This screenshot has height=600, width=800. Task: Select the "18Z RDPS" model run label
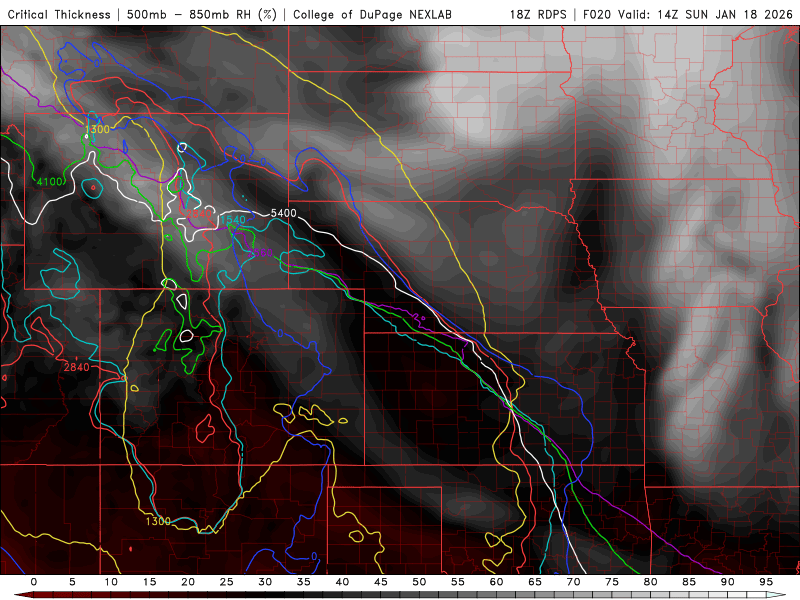pyautogui.click(x=538, y=14)
